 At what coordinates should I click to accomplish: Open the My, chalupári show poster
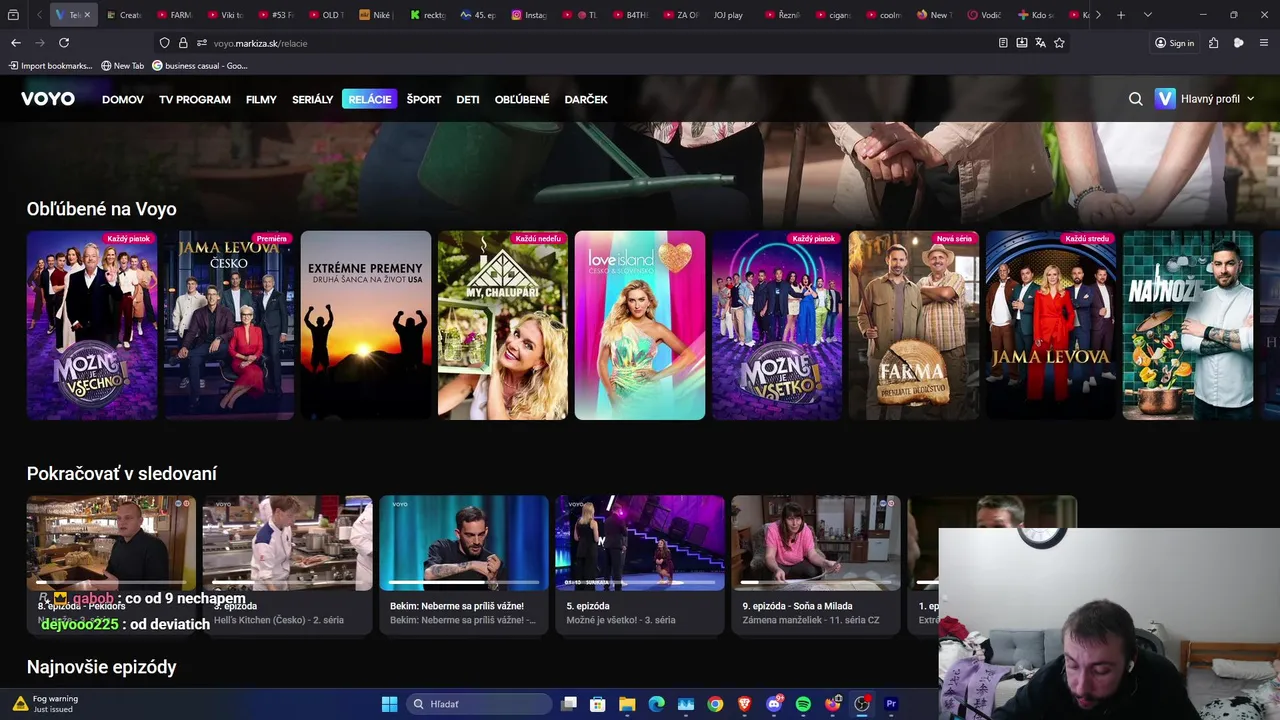click(503, 325)
